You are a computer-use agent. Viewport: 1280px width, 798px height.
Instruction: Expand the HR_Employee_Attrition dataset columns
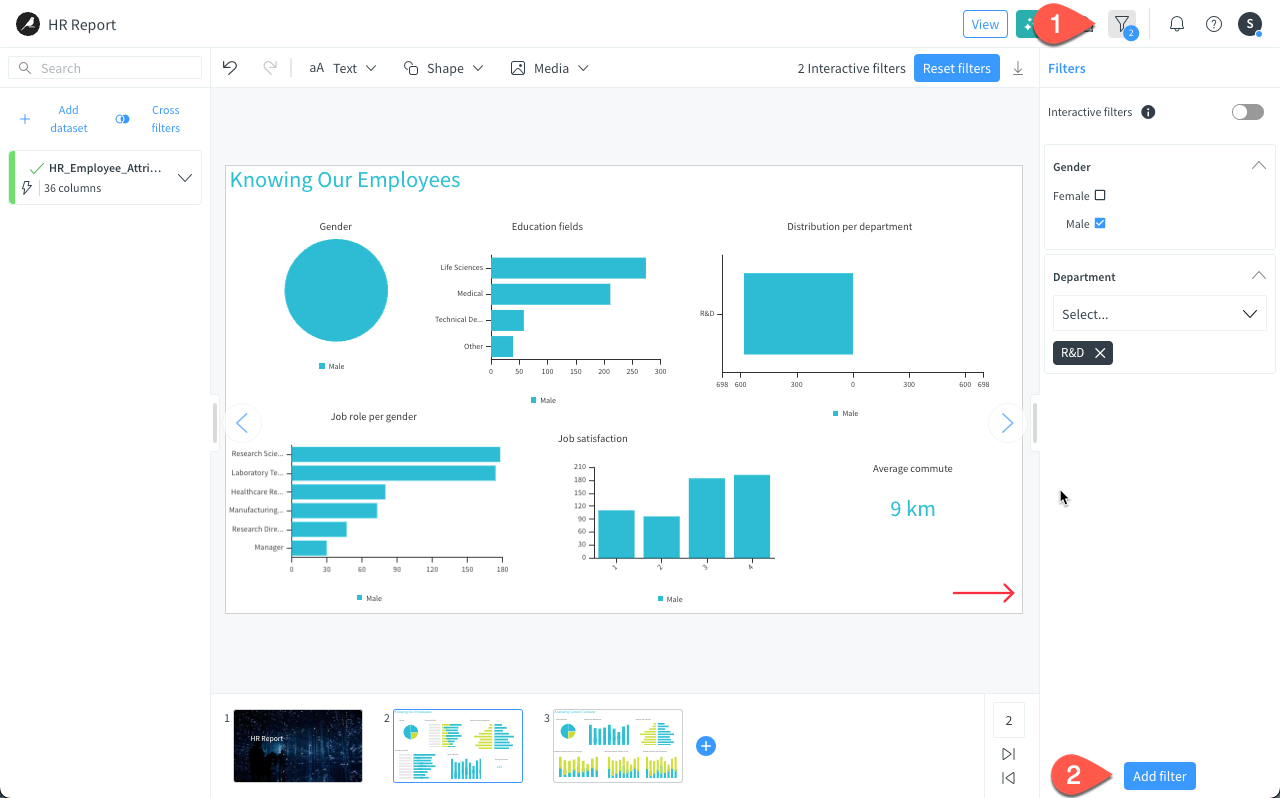click(185, 178)
